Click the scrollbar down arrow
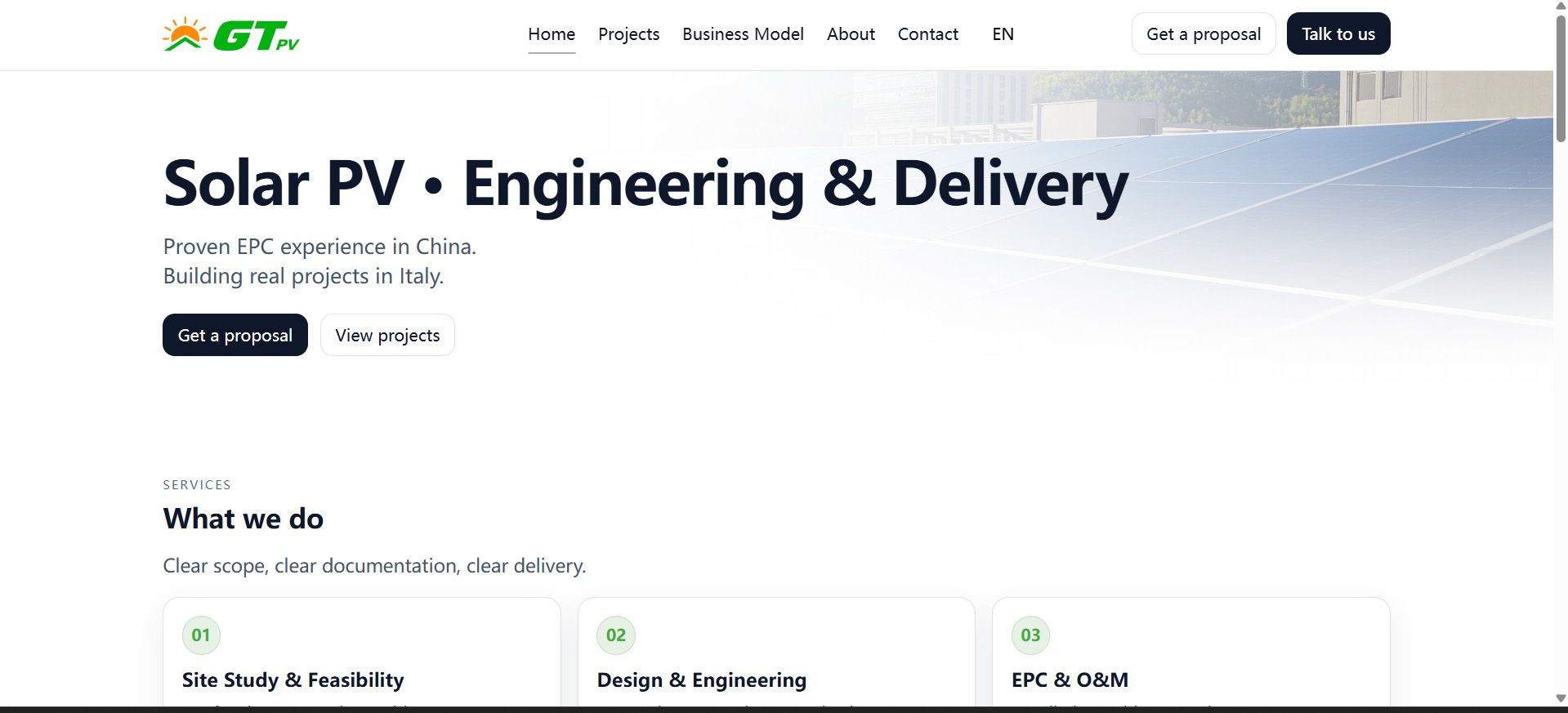 coord(1561,699)
